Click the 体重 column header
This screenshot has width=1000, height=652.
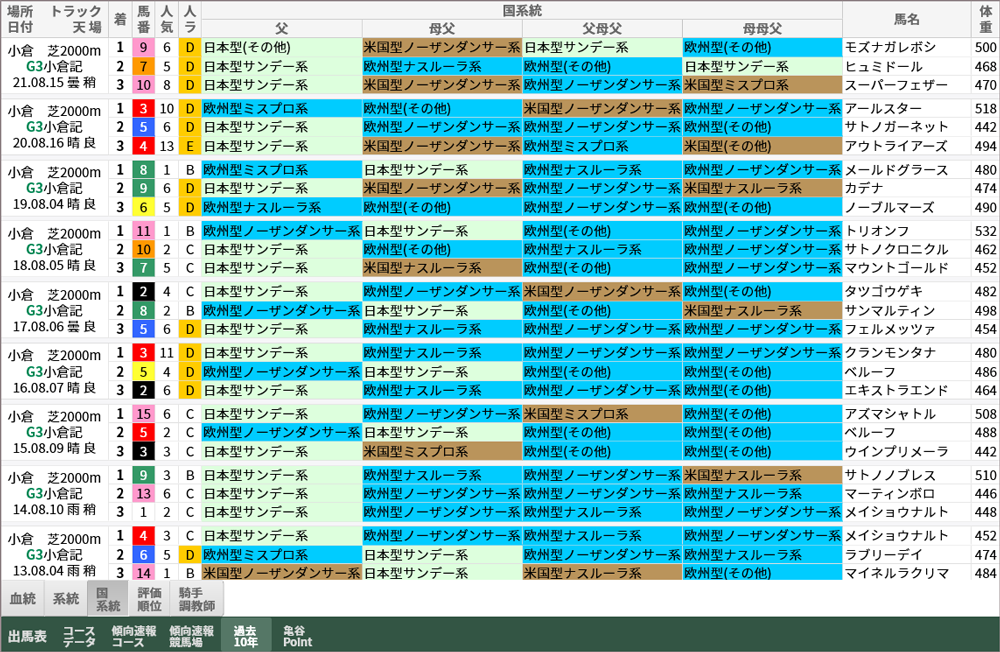click(x=985, y=19)
